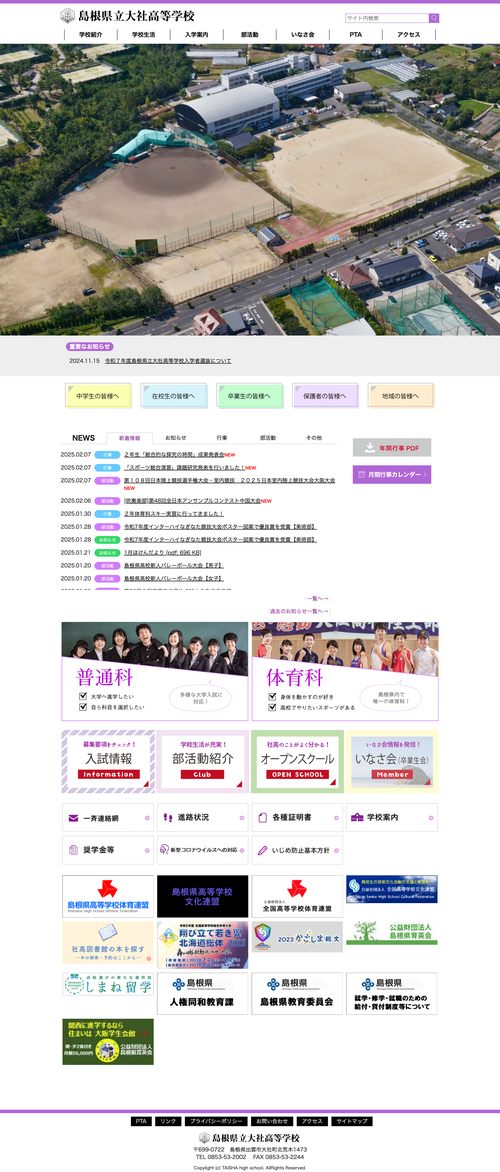Open the 島根県高等学校体育連盟 banner
Image resolution: width=500 pixels, height=1172 pixels.
click(x=108, y=896)
